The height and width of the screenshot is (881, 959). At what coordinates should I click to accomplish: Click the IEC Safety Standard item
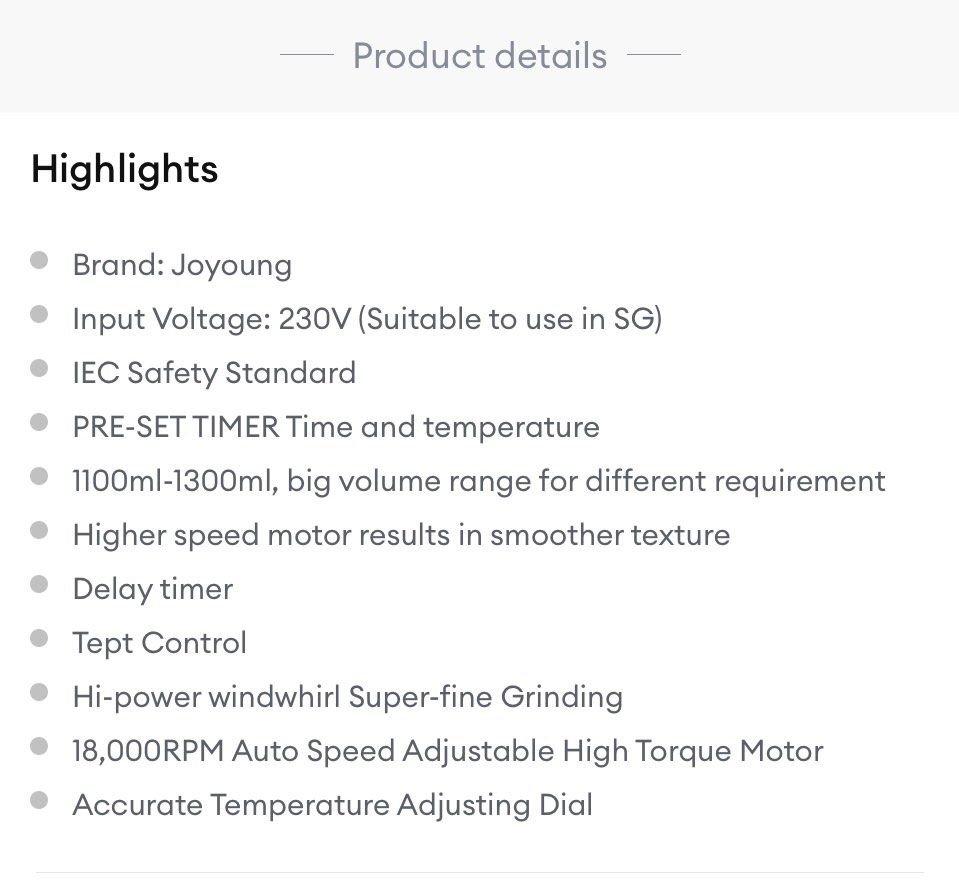point(214,373)
